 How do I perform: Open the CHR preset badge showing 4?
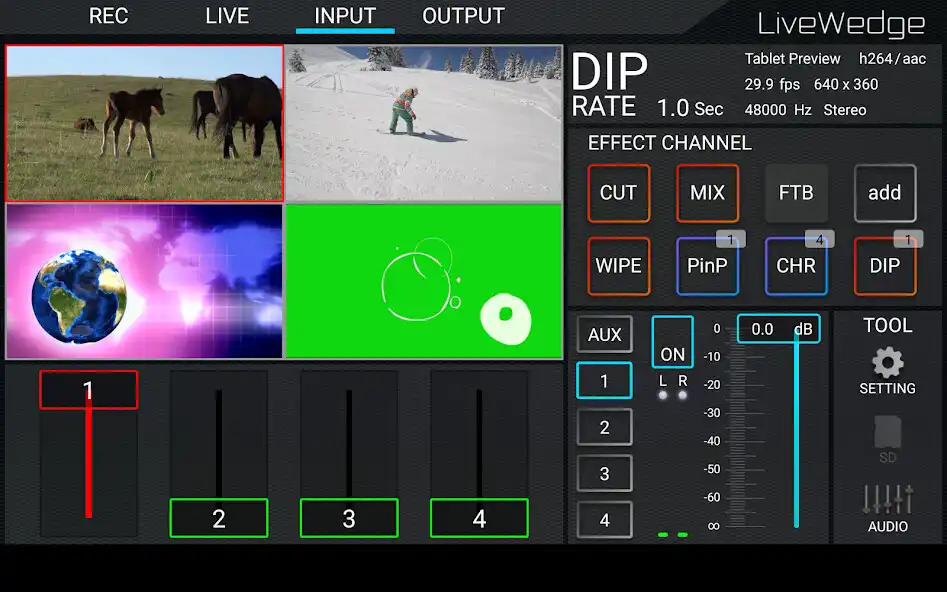(818, 239)
